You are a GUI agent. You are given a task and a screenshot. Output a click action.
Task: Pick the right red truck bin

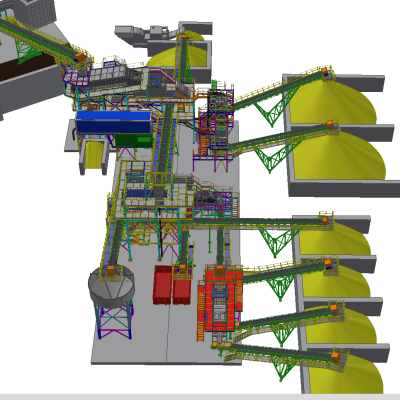pyautogui.click(x=182, y=286)
